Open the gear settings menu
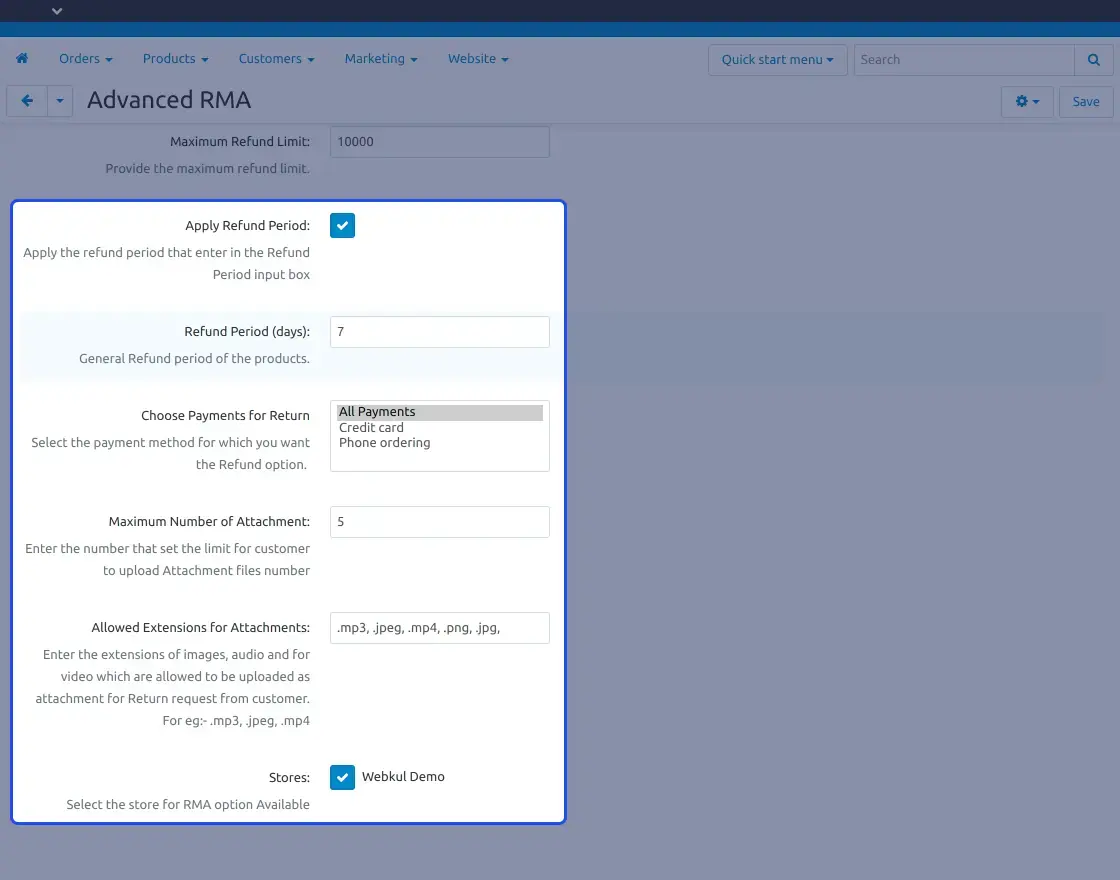Screen dimensions: 1120x880 pos(1027,102)
